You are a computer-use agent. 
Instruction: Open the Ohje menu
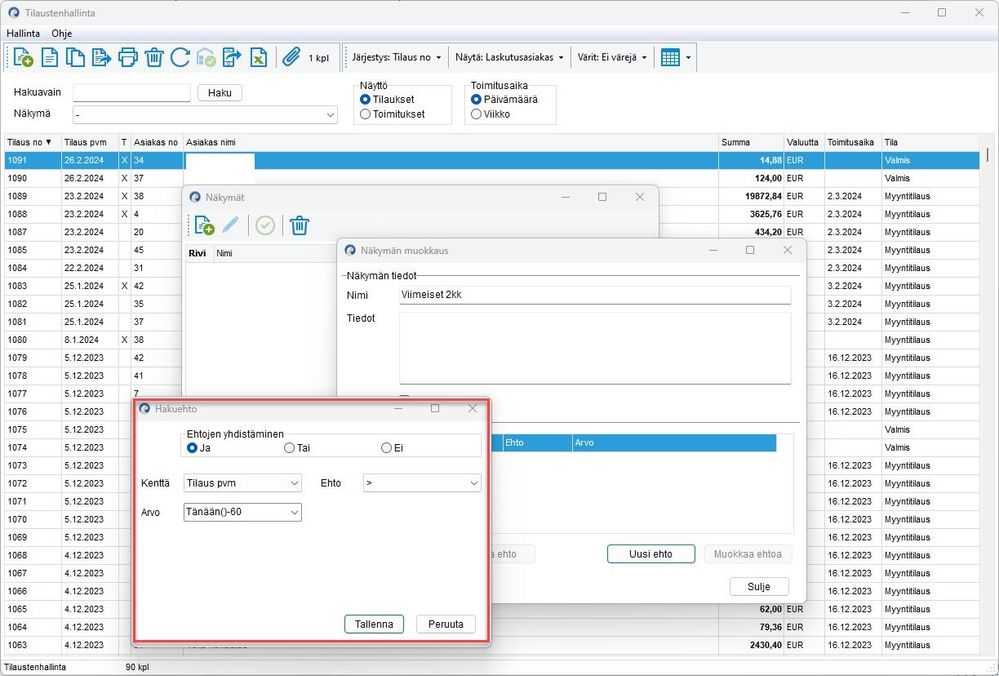point(62,33)
